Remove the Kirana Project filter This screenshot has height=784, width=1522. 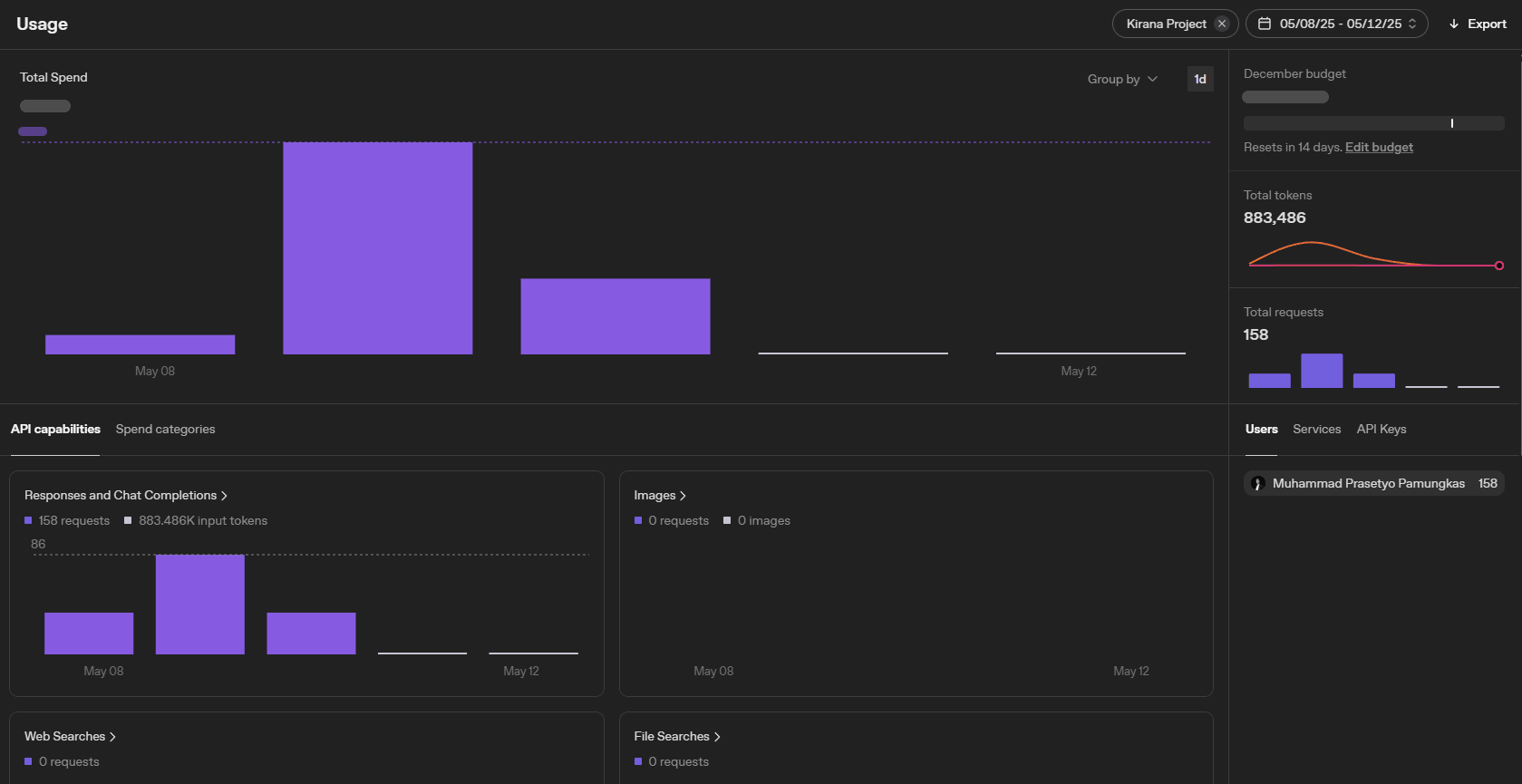pyautogui.click(x=1222, y=24)
